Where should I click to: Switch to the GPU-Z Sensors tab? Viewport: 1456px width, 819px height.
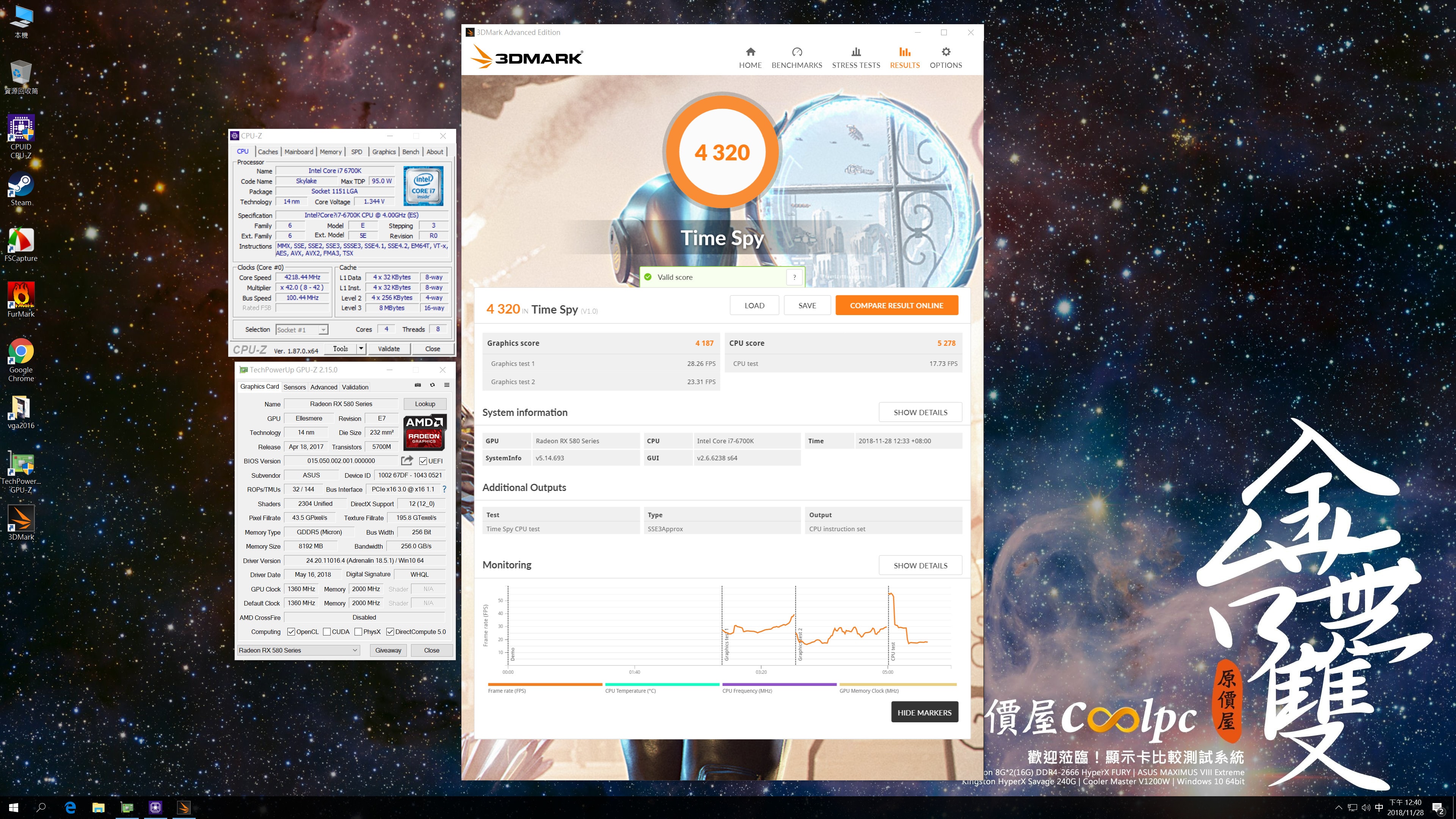[295, 387]
